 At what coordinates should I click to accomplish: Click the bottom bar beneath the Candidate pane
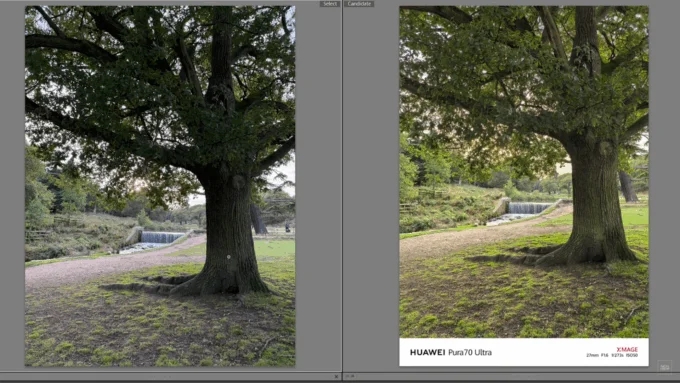coord(512,376)
